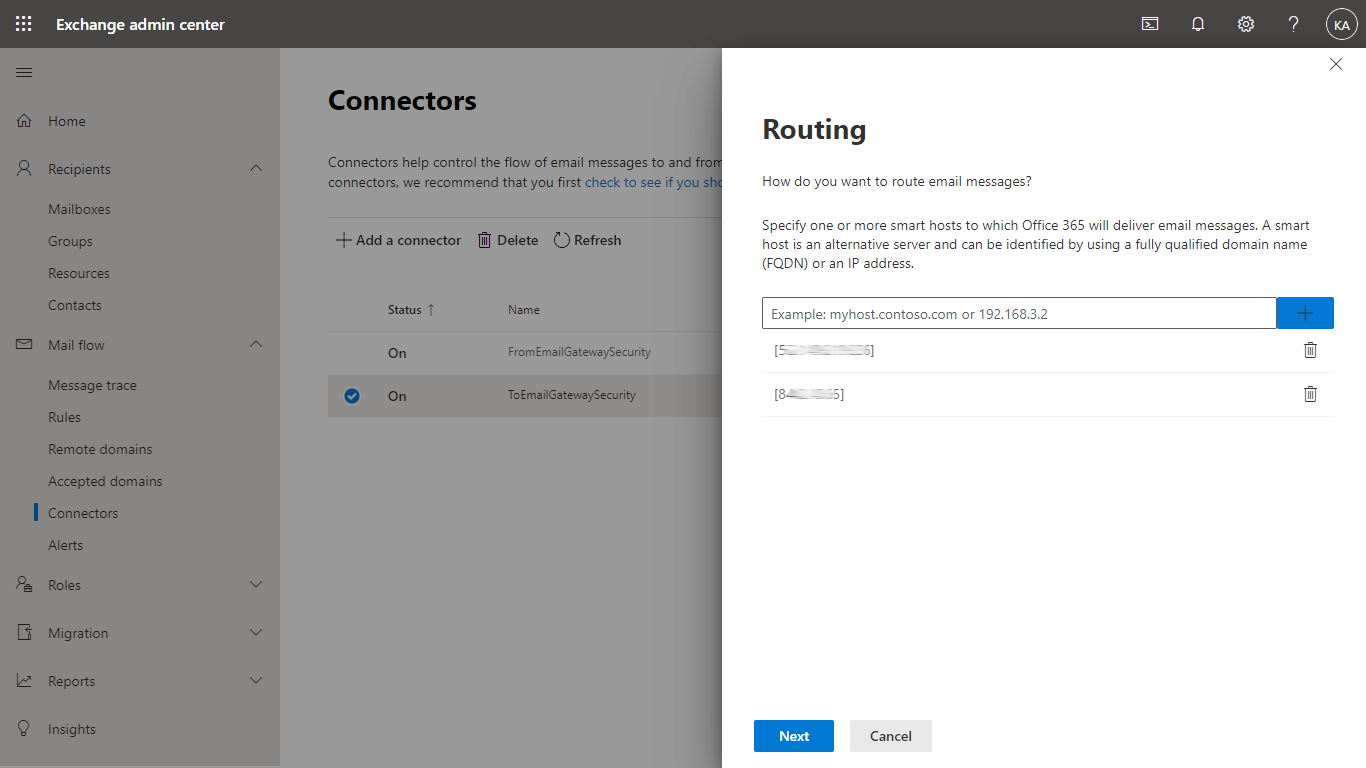
Task: Open the notifications bell
Action: coord(1198,24)
